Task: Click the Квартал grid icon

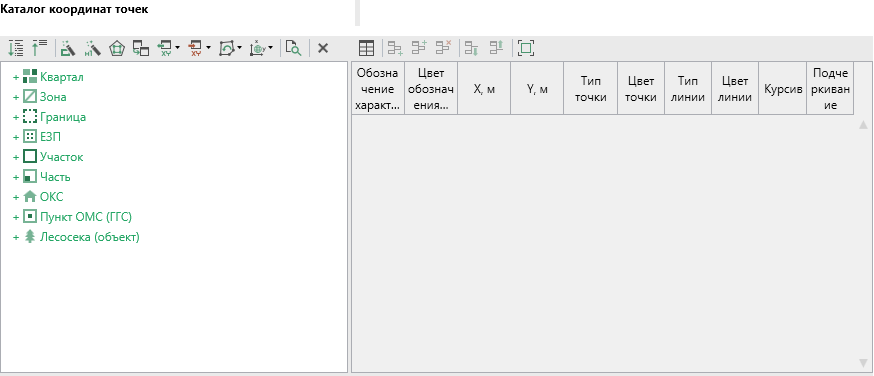Action: 30,77
